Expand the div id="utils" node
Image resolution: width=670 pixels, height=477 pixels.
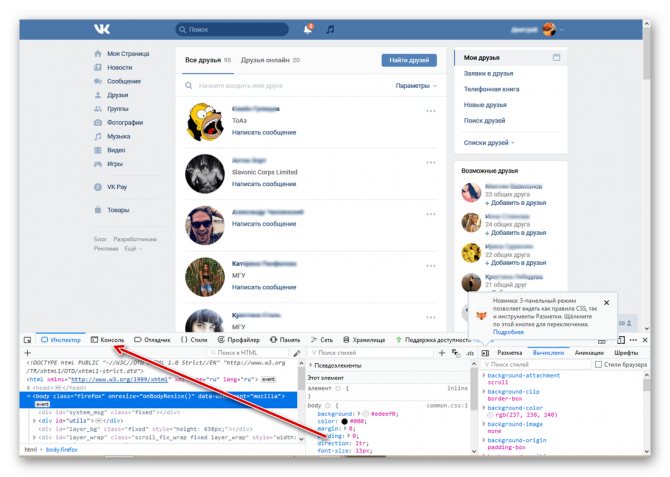point(35,421)
